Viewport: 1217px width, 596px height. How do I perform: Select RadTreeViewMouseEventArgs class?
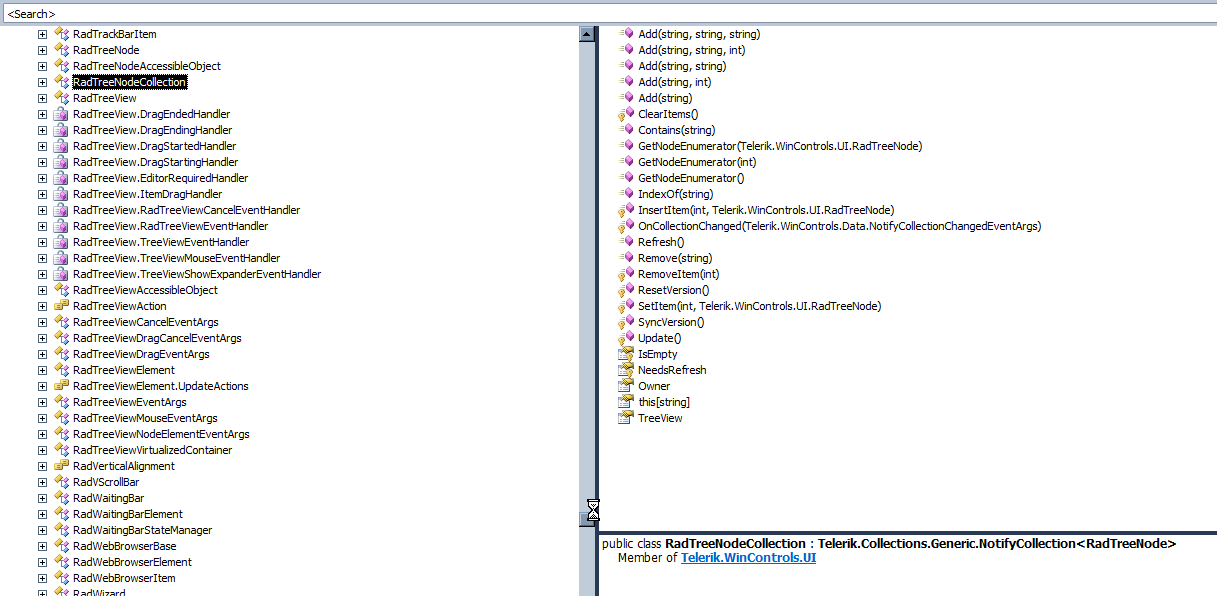[145, 418]
